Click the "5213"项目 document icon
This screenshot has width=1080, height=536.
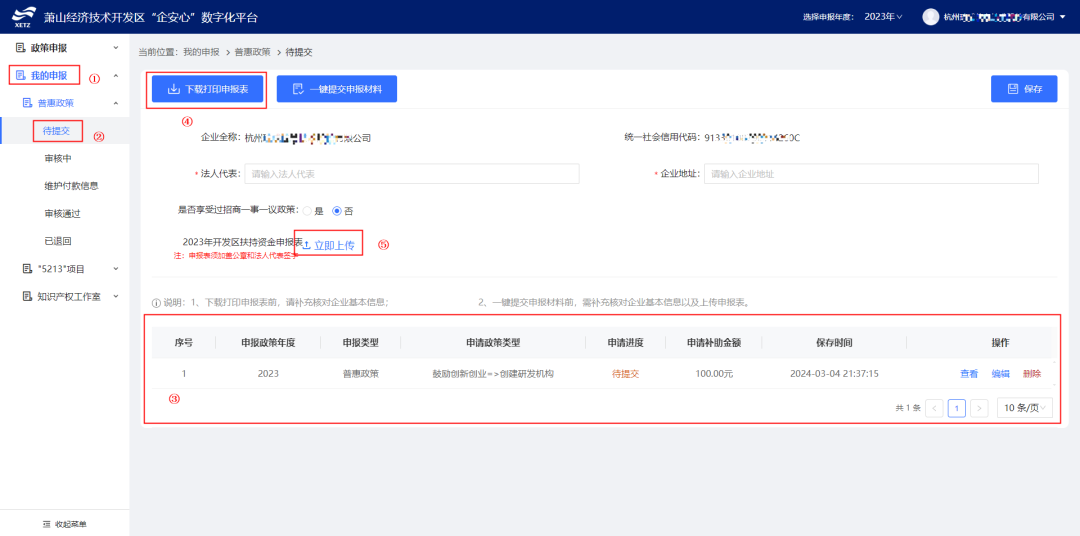(x=27, y=268)
